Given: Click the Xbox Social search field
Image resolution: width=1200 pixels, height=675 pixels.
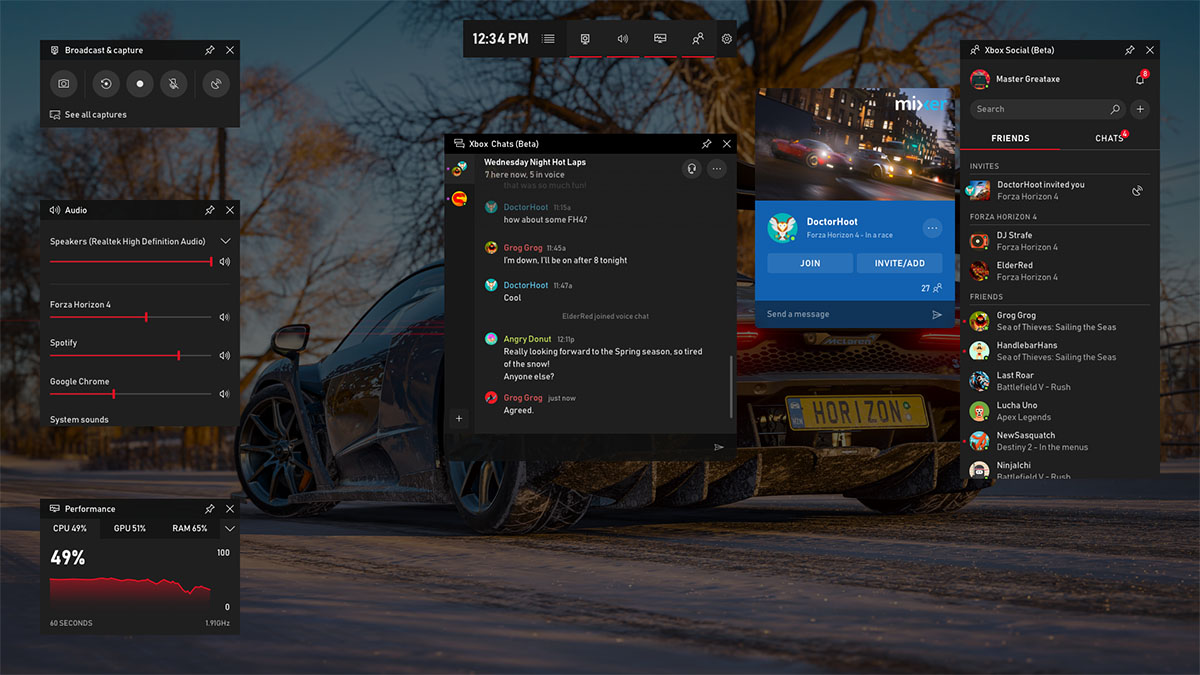Looking at the screenshot, I should pyautogui.click(x=1047, y=109).
